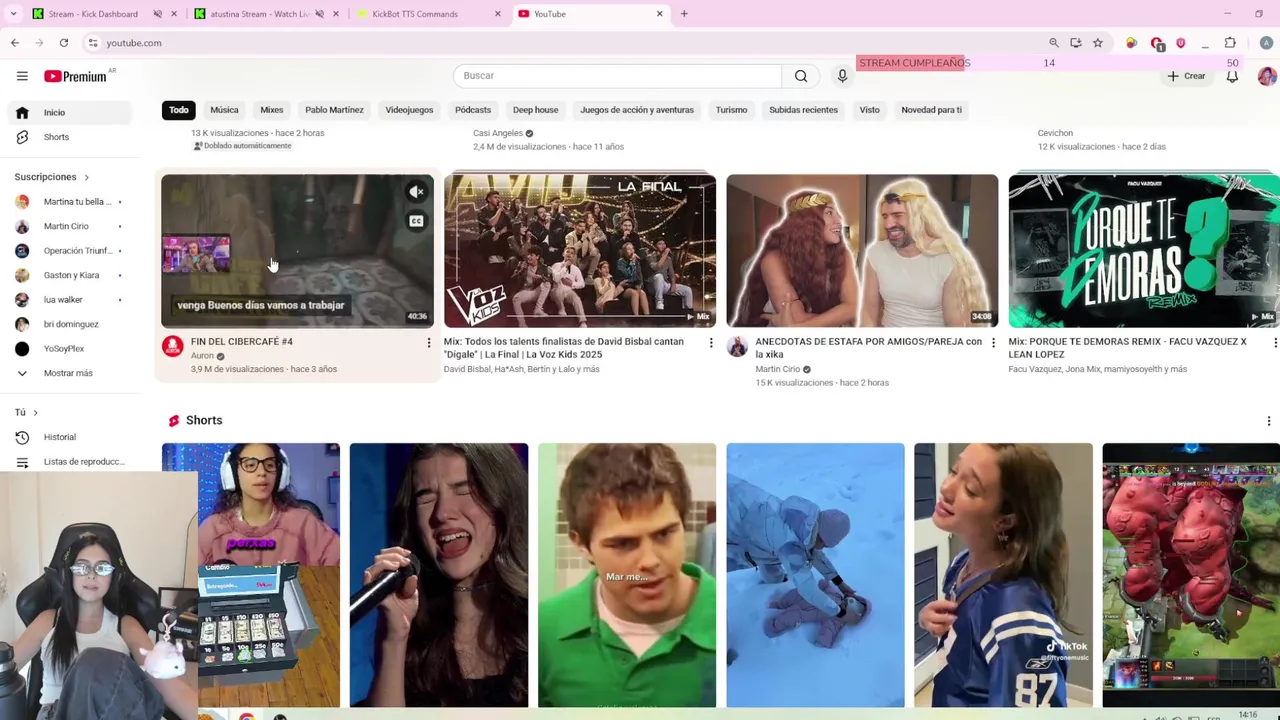Select the Mixes filter chip
The width and height of the screenshot is (1280, 720).
(272, 110)
